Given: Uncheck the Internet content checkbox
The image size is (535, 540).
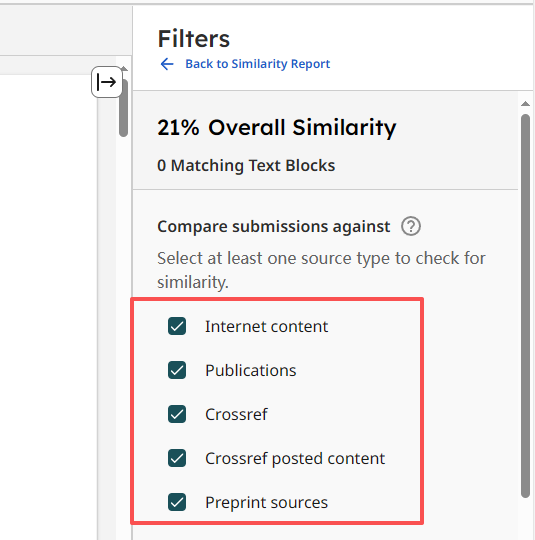Looking at the screenshot, I should 177,326.
